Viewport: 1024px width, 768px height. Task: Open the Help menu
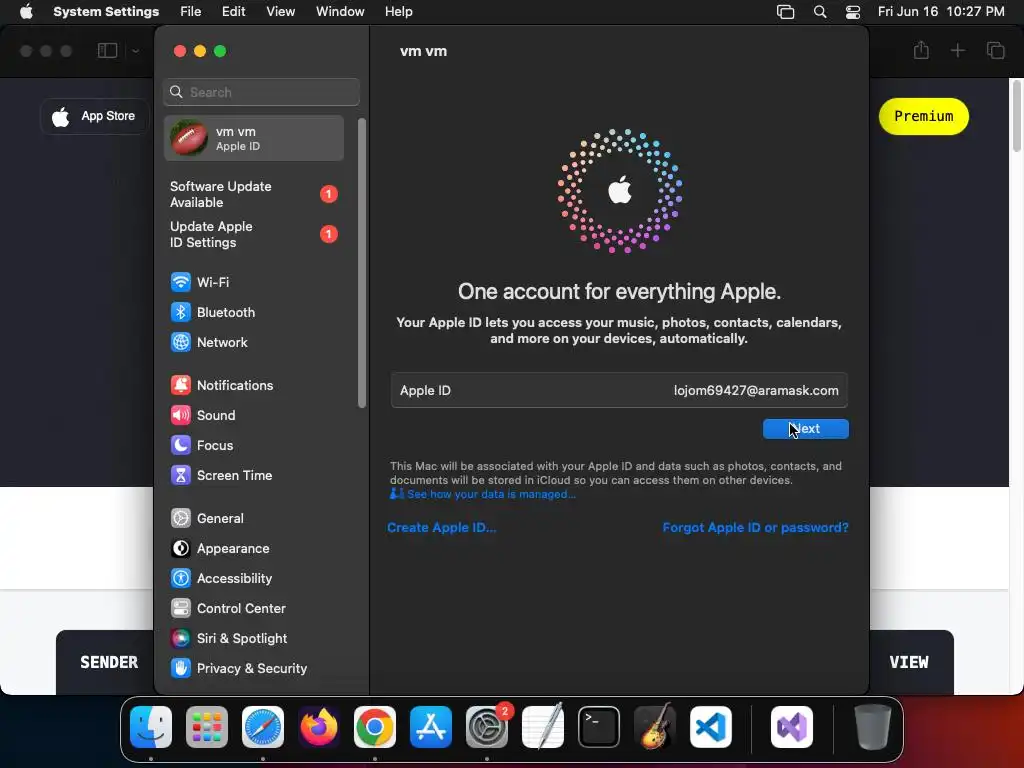398,12
